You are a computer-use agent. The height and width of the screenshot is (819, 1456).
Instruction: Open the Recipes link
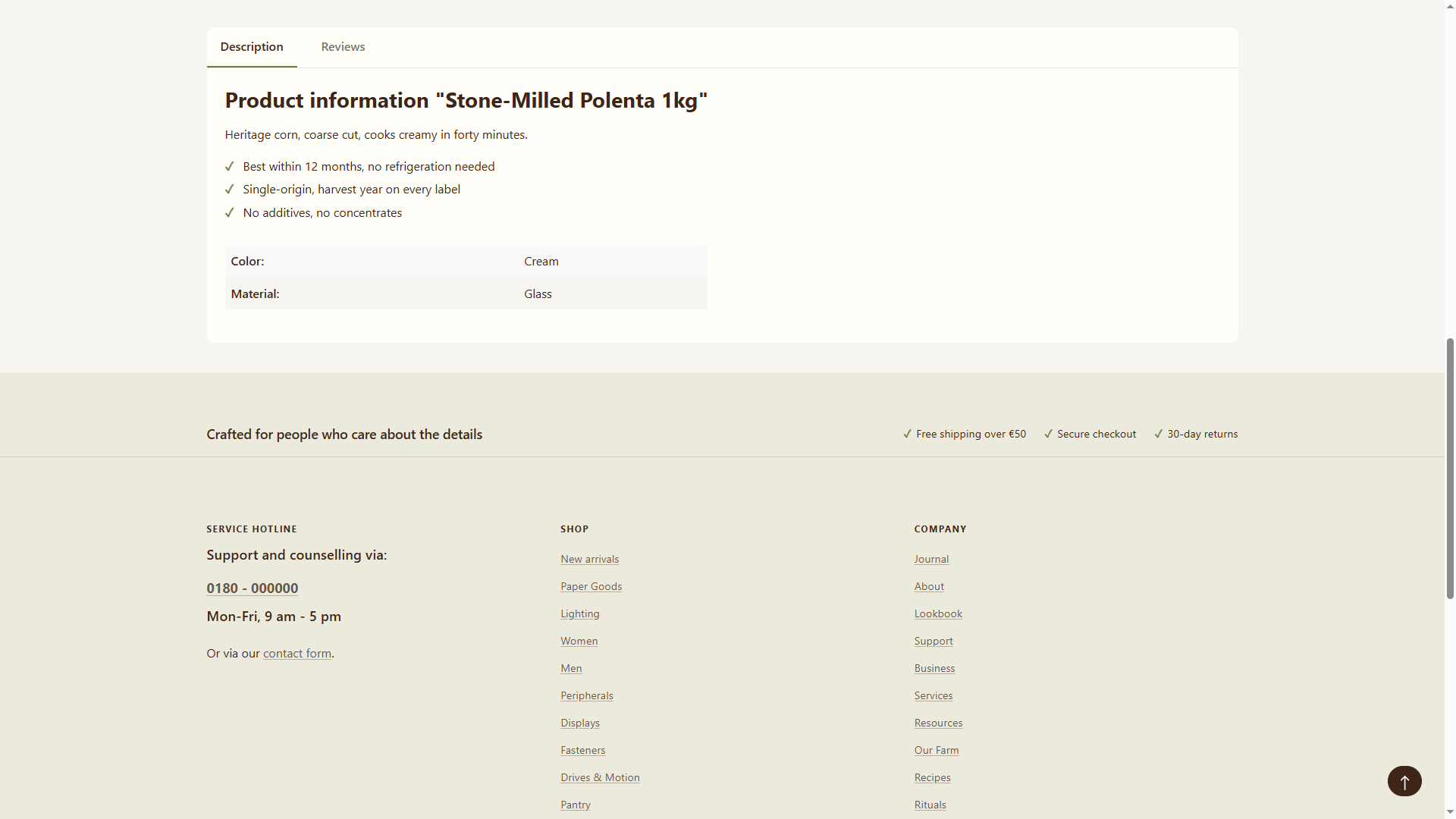932,778
